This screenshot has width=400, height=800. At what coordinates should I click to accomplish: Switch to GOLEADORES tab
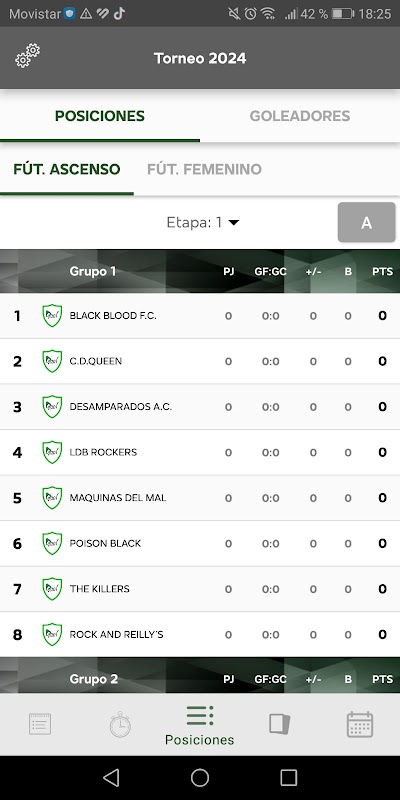tap(300, 116)
